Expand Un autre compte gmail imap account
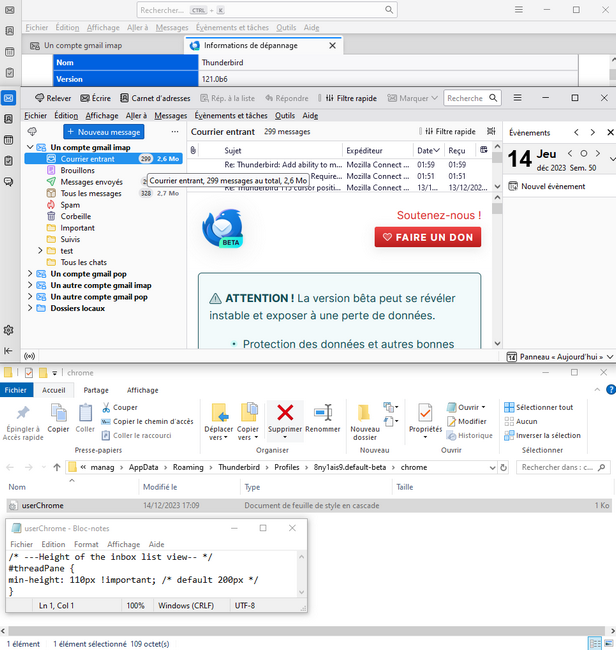616x650 pixels. click(x=30, y=285)
